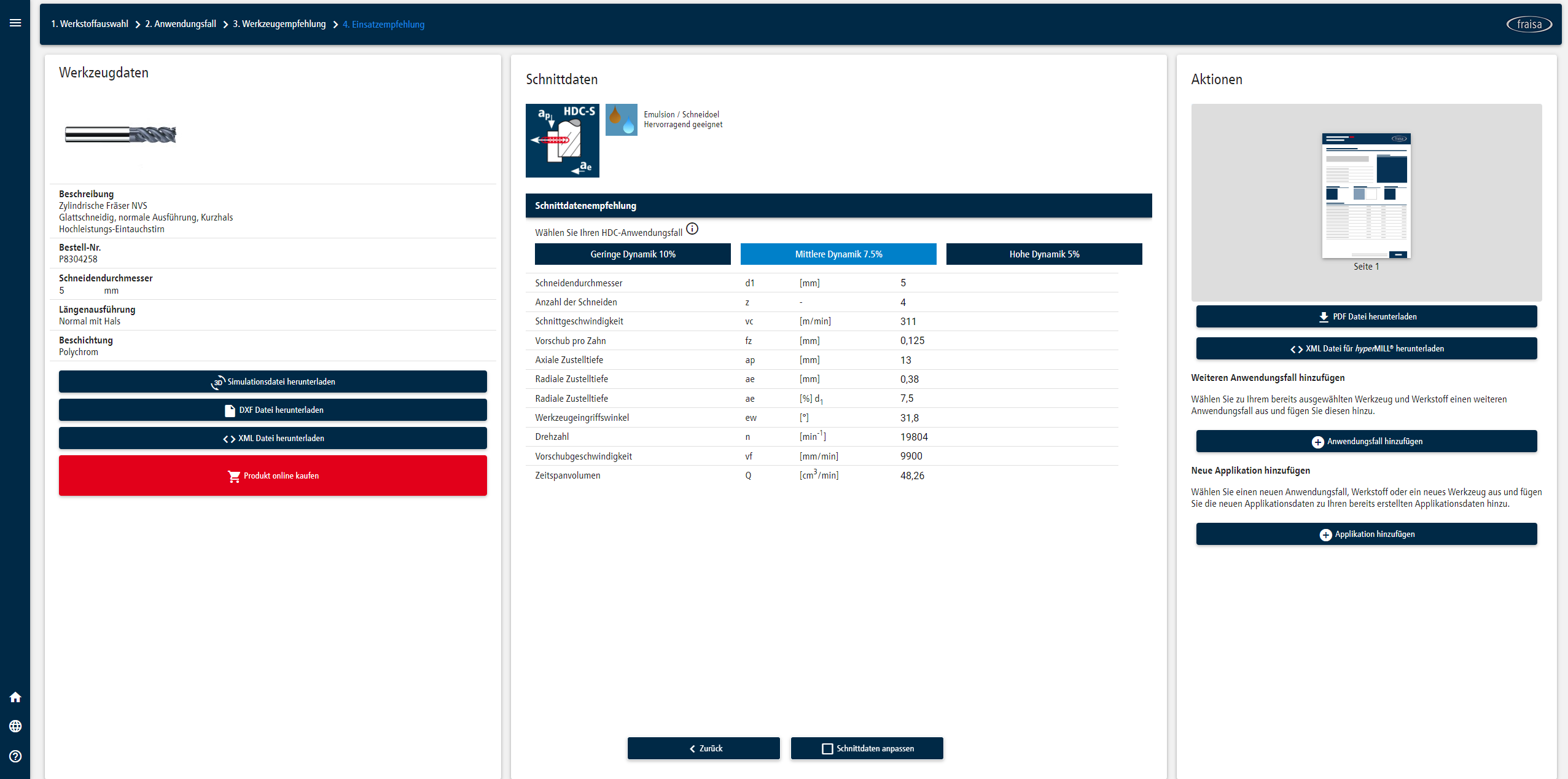The height and width of the screenshot is (779, 1568).
Task: Click the Axiale Zustelltiefe value 13
Action: coord(906,360)
